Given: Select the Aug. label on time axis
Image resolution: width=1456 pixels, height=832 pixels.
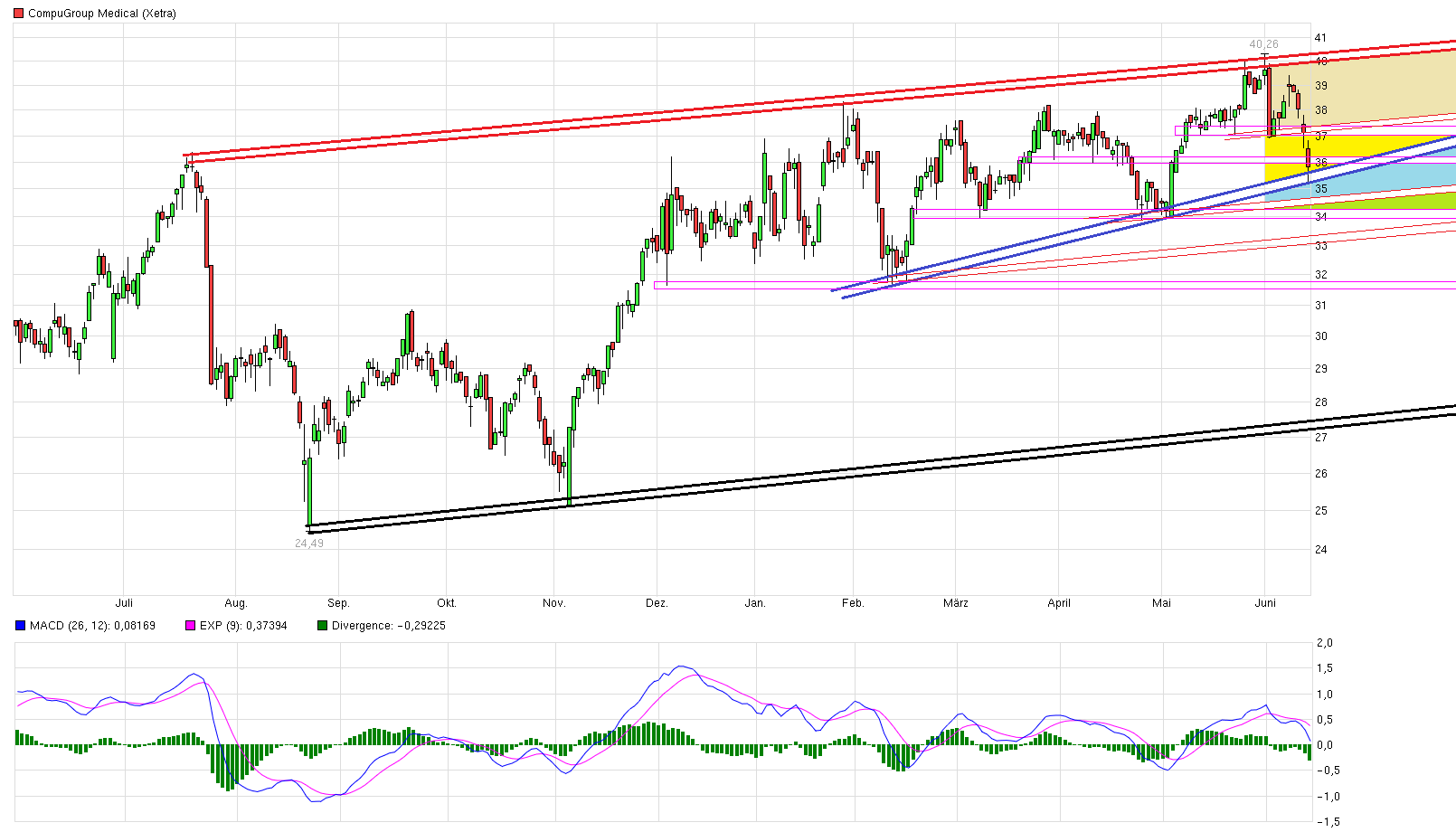Looking at the screenshot, I should coord(236,603).
